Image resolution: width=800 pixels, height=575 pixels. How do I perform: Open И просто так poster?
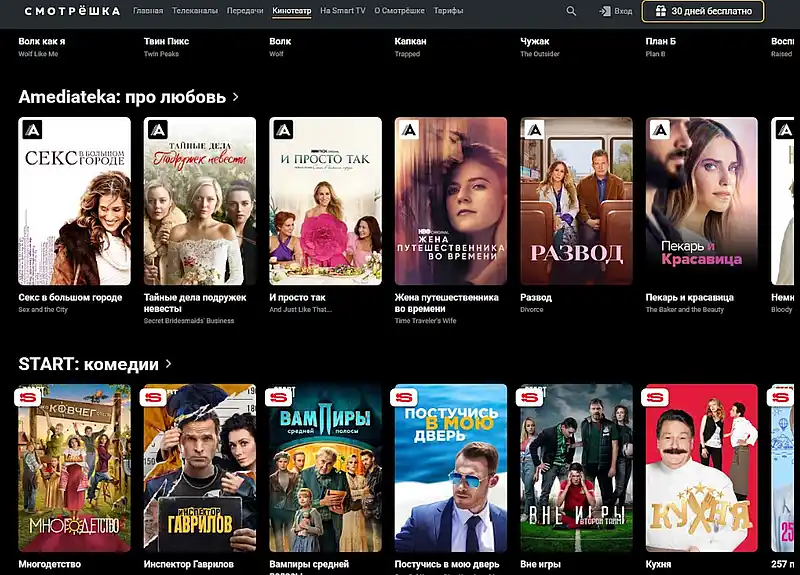click(326, 201)
